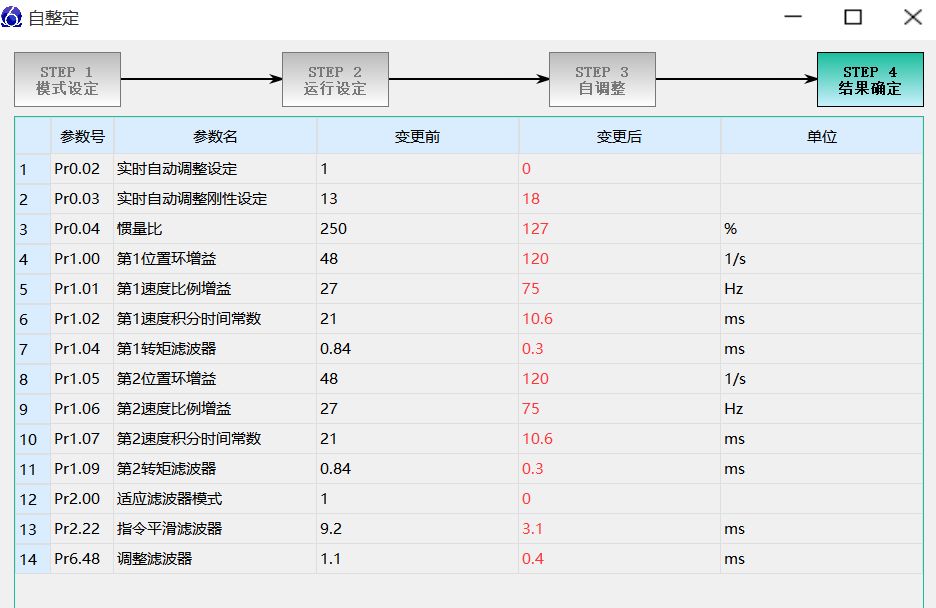Go to STEP 2 运行设定
Screen dimensions: 936x608
(x=335, y=80)
